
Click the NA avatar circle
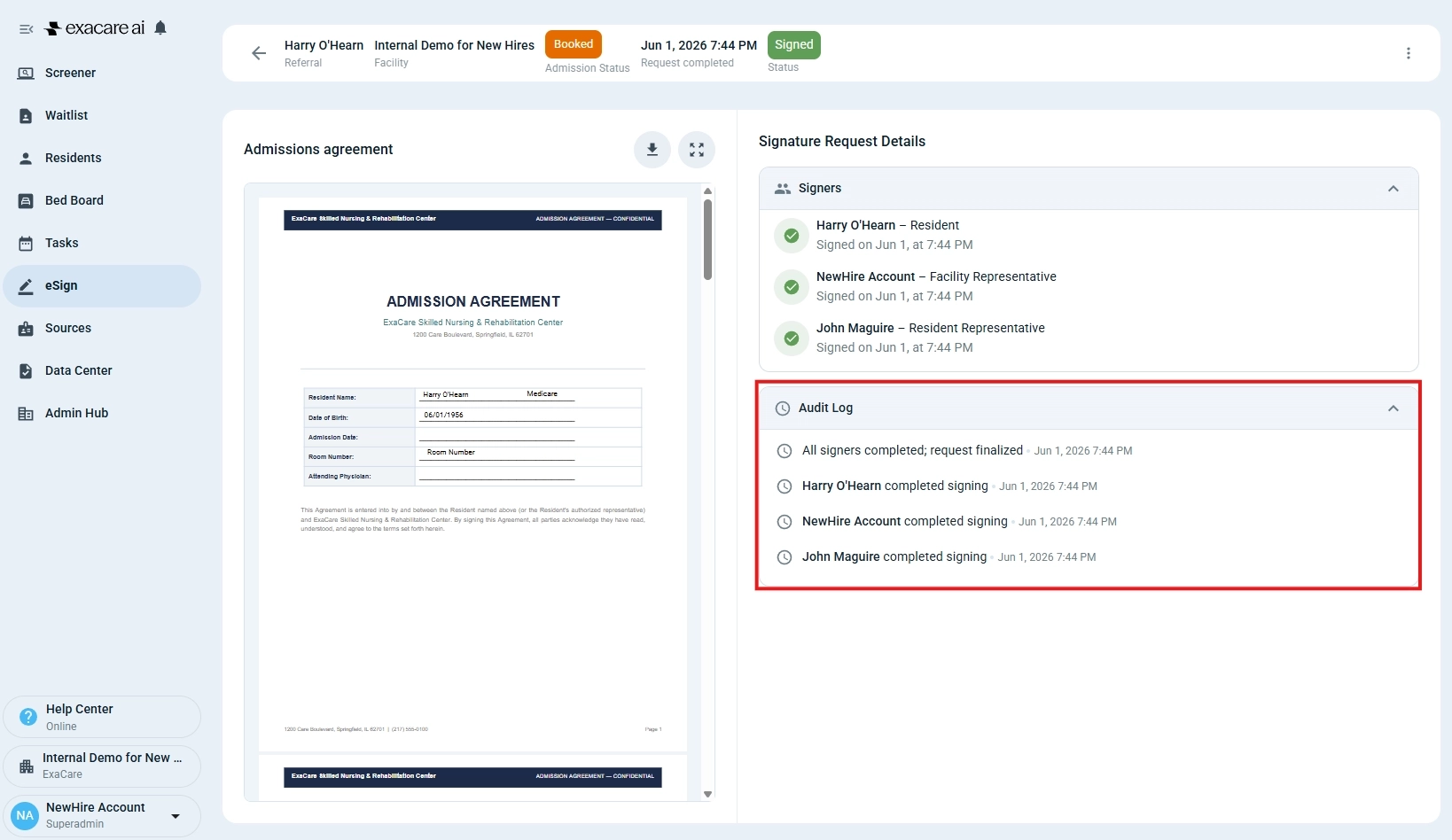pos(25,815)
